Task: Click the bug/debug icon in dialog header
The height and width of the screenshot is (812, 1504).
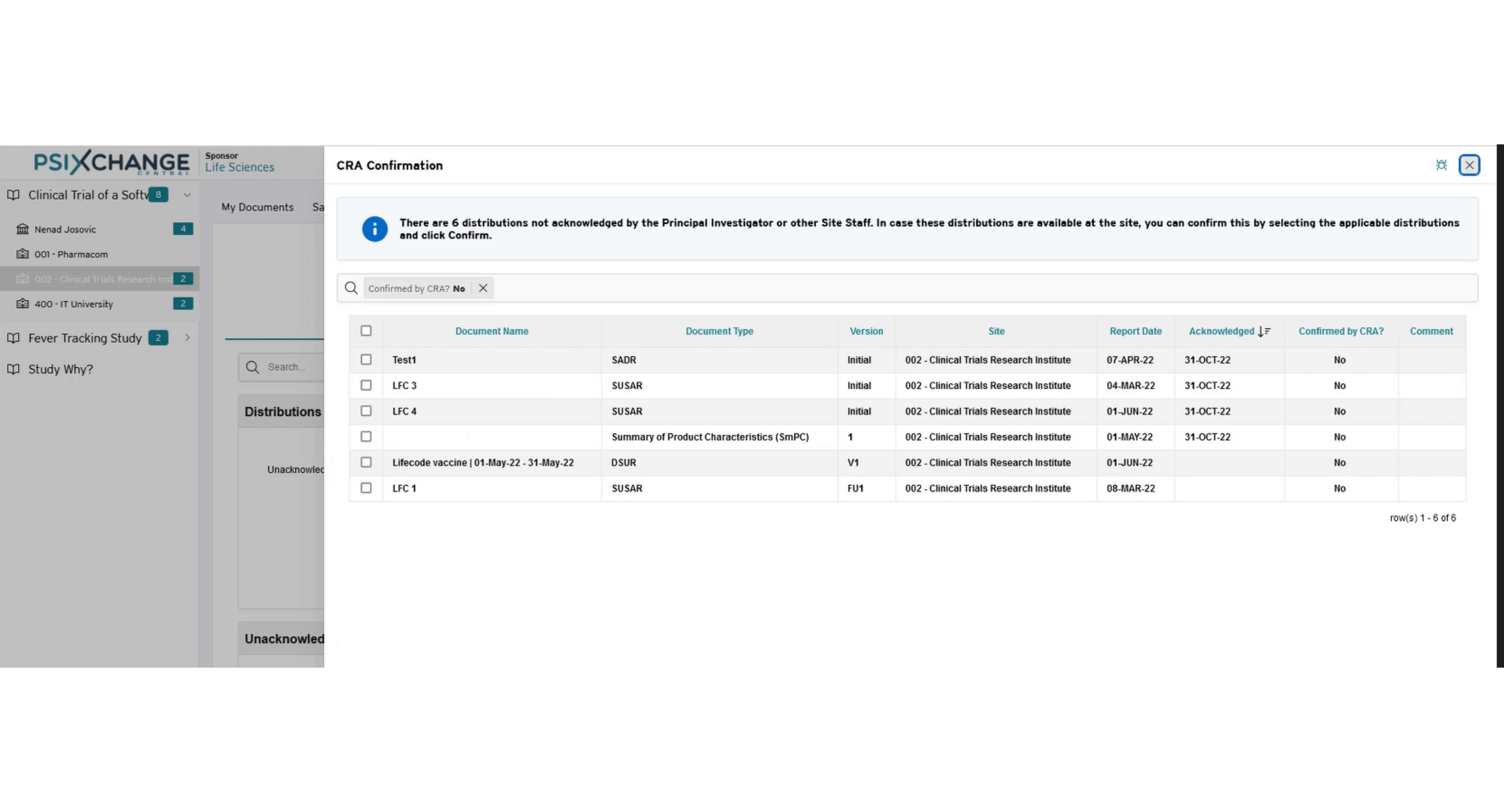Action: pos(1441,165)
